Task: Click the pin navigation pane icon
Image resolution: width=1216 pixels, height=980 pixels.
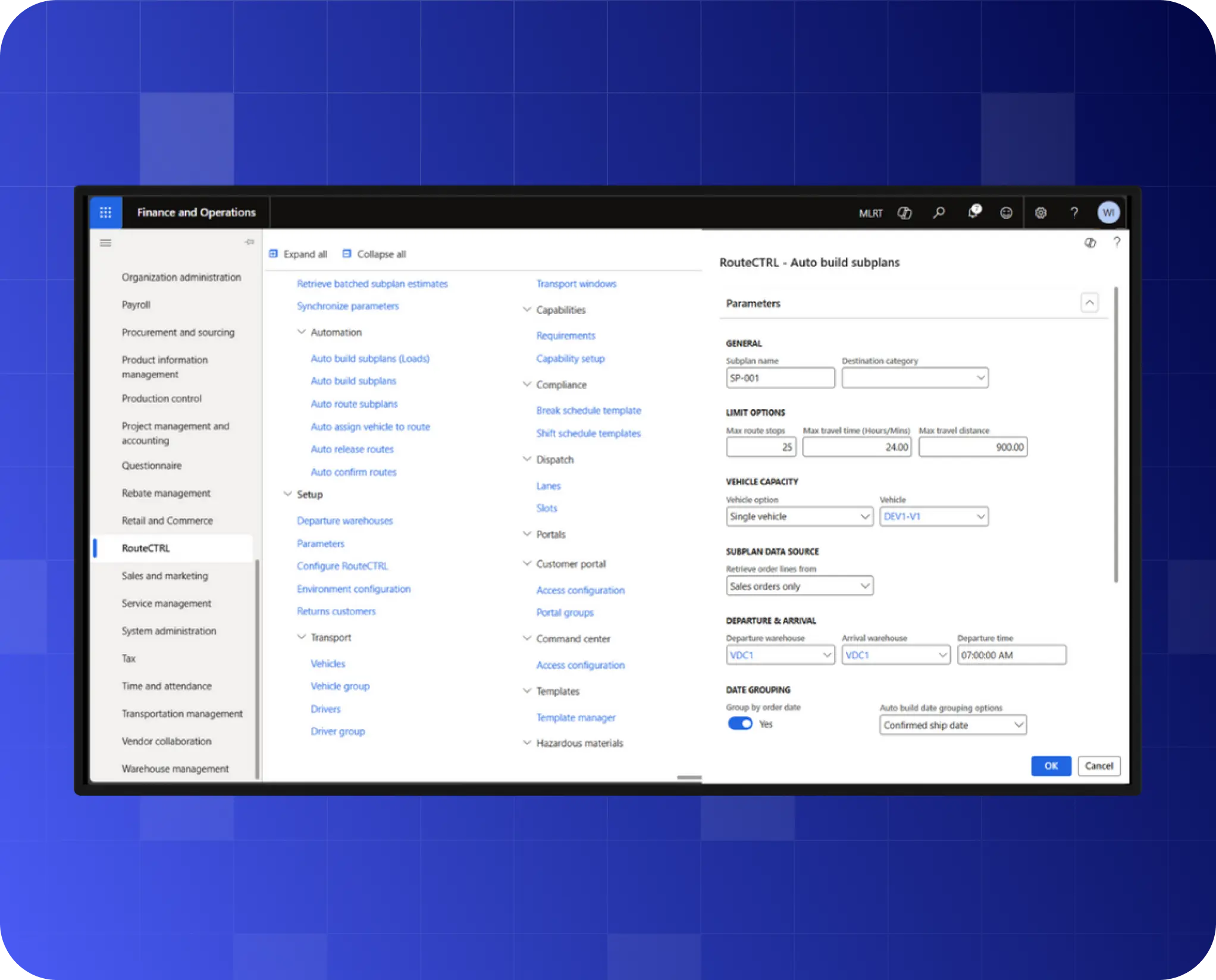Action: 249,242
